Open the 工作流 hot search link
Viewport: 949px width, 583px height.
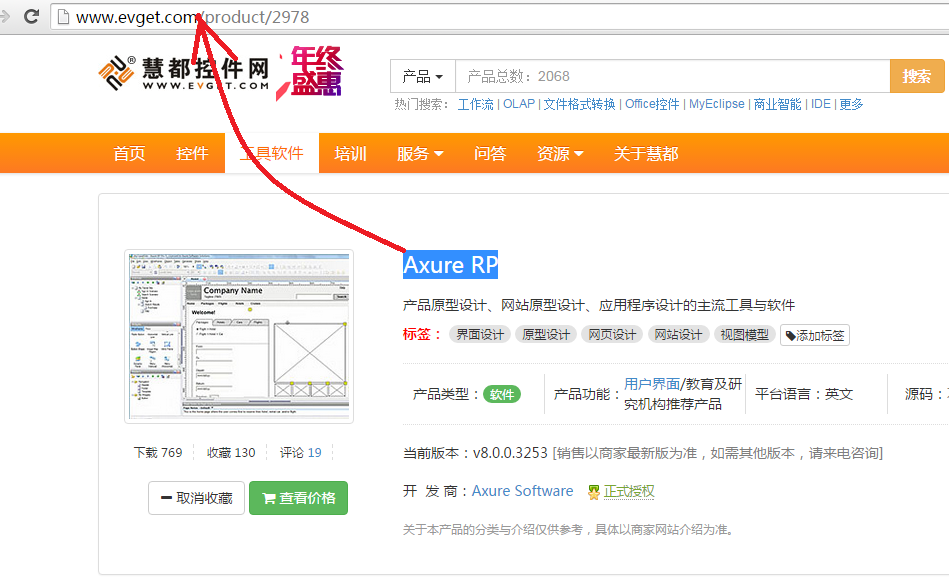(475, 104)
